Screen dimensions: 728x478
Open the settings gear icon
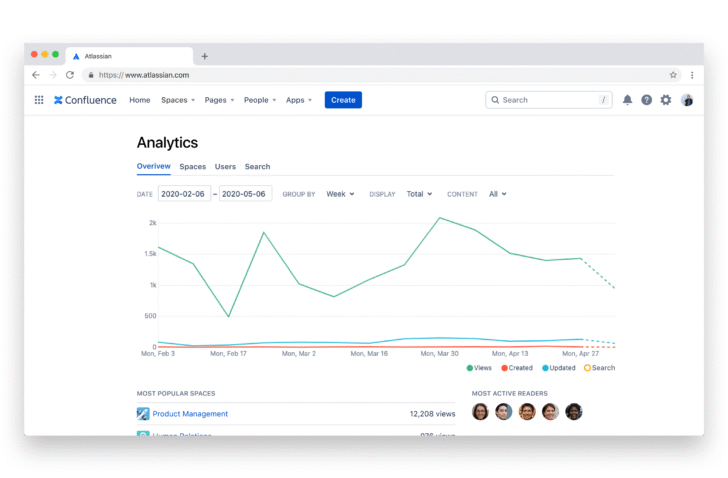coord(666,100)
